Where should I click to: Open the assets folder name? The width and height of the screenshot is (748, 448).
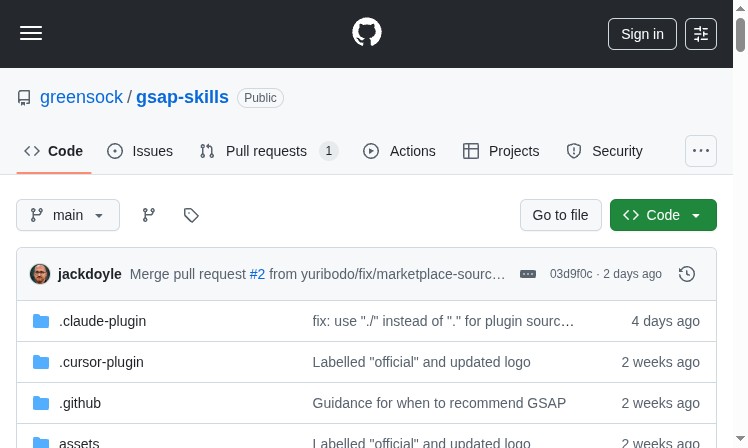(79, 443)
